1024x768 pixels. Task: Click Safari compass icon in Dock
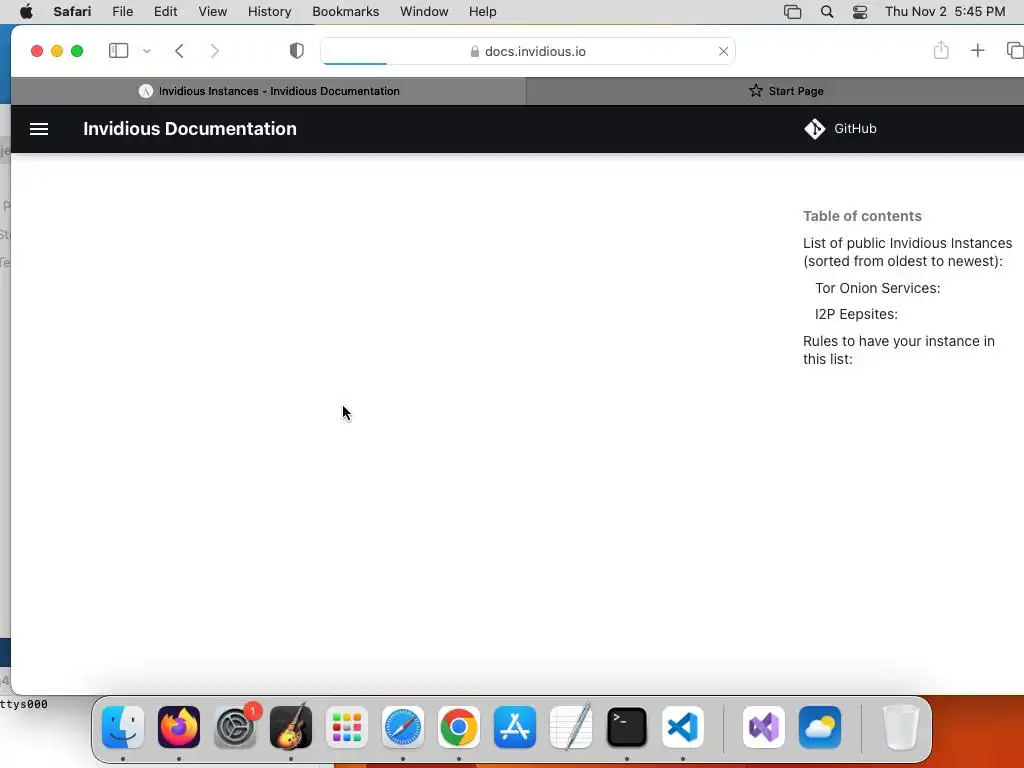click(403, 727)
